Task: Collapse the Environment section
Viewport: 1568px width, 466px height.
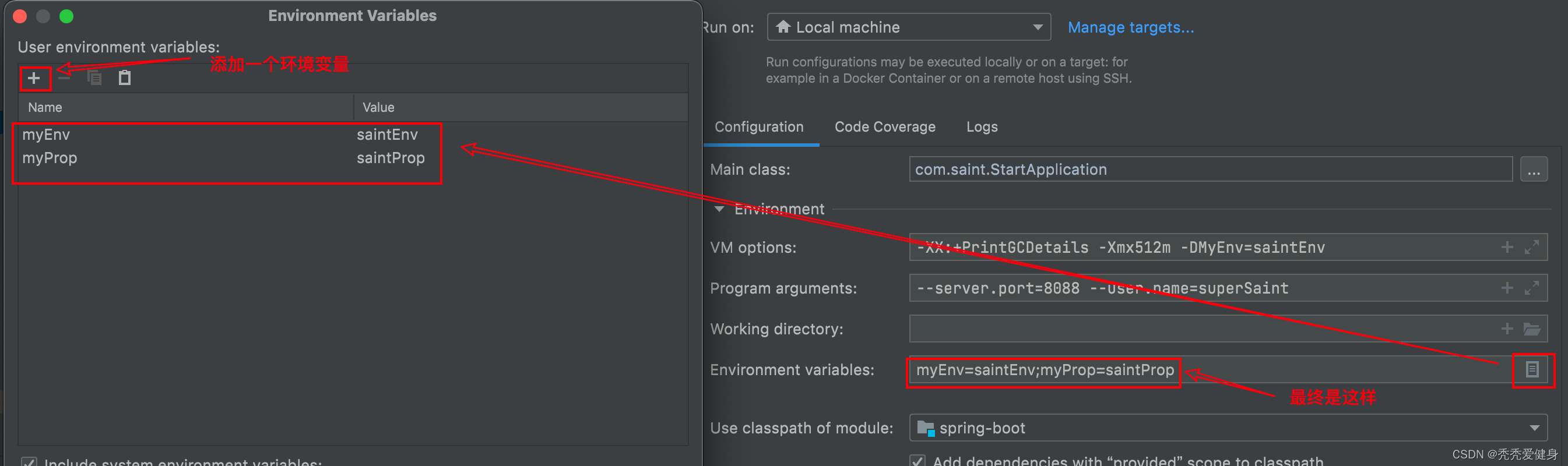Action: (719, 209)
